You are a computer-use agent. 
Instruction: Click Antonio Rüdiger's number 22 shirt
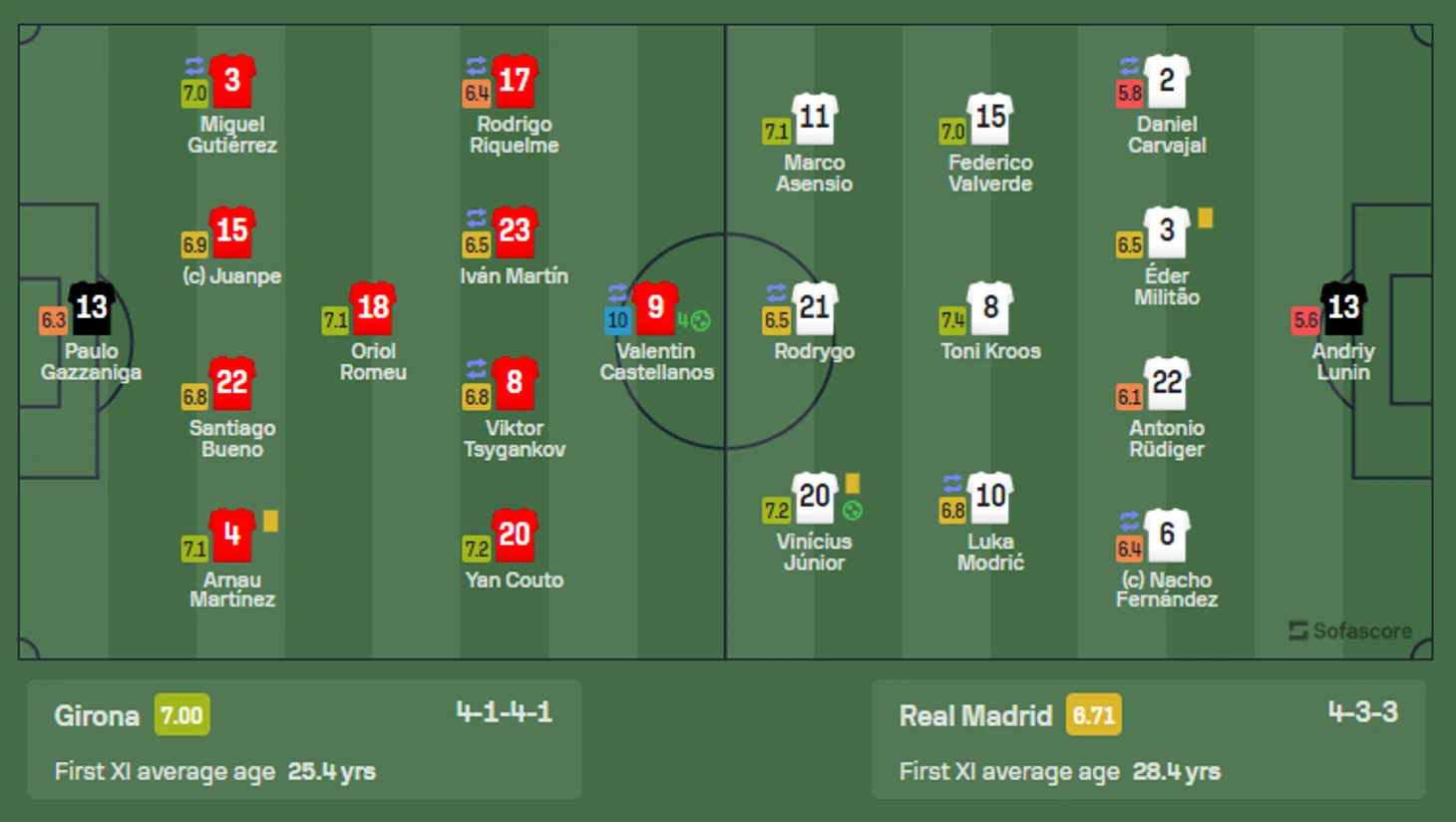coord(1167,384)
